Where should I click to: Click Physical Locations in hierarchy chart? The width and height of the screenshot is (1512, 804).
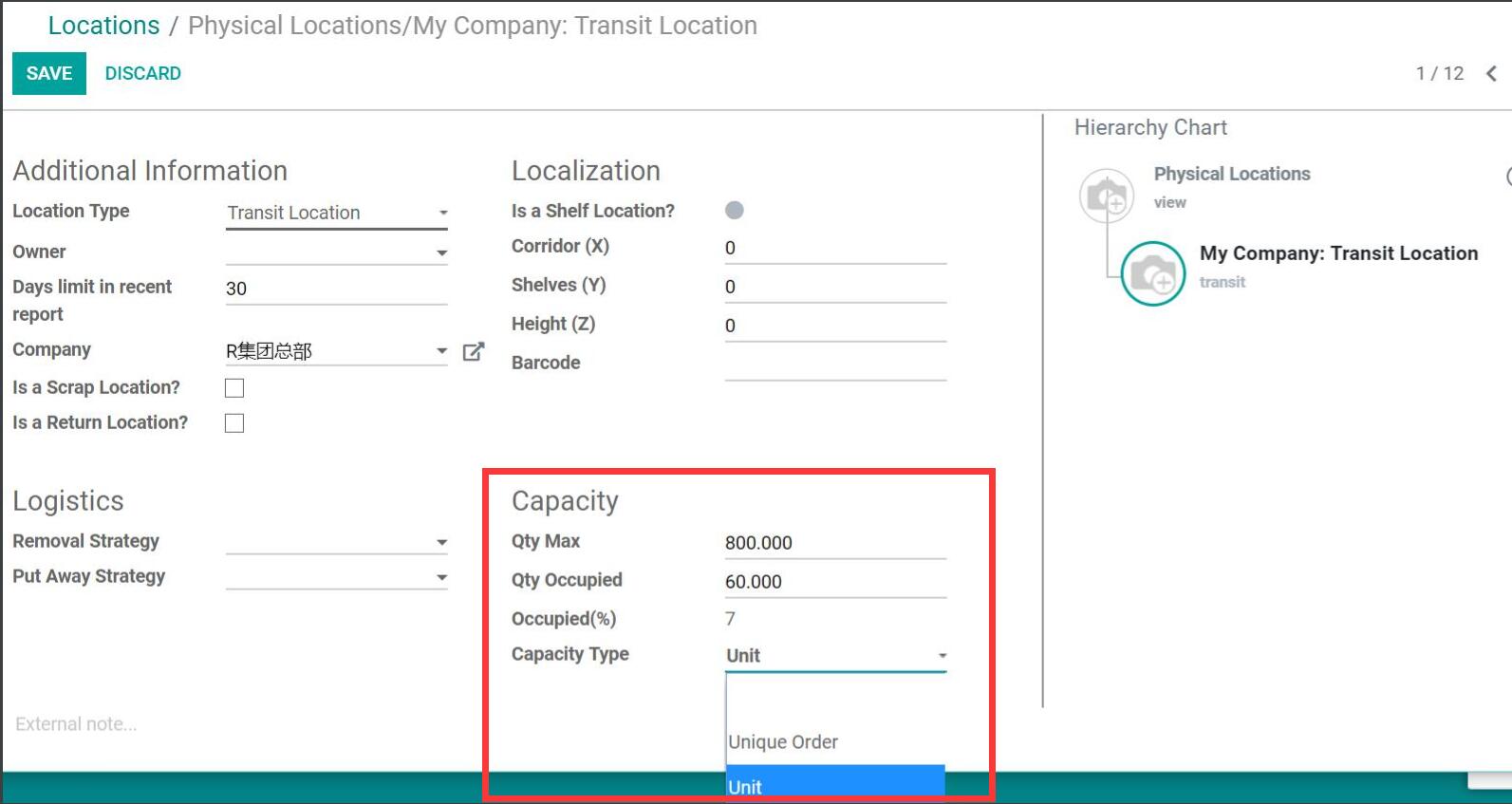tap(1231, 174)
